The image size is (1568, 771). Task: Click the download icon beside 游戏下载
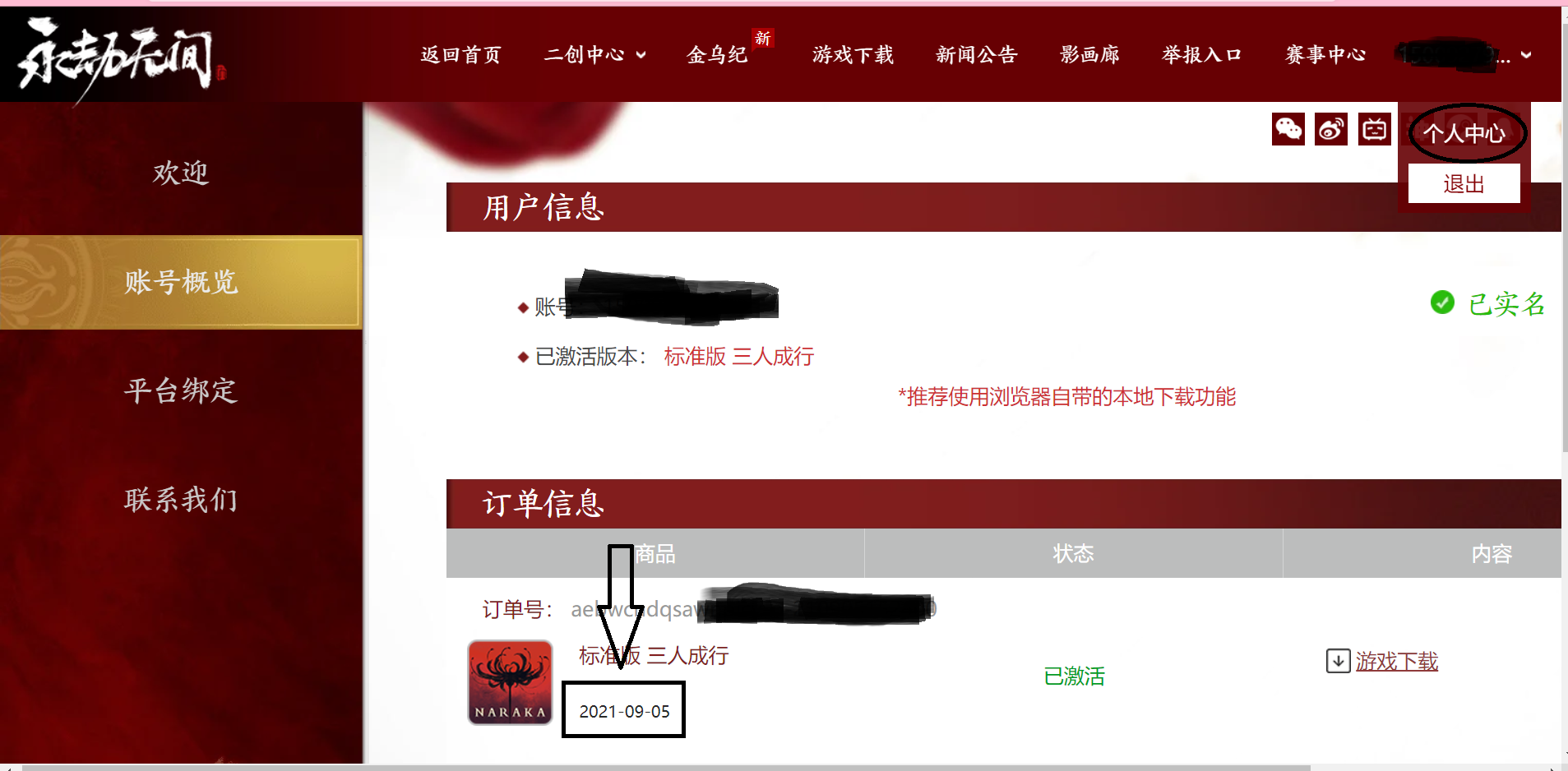(1338, 661)
